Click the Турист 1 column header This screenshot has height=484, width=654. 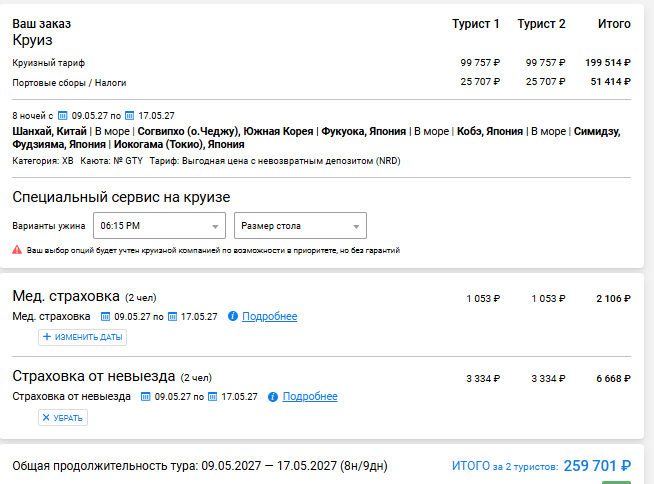coord(476,24)
